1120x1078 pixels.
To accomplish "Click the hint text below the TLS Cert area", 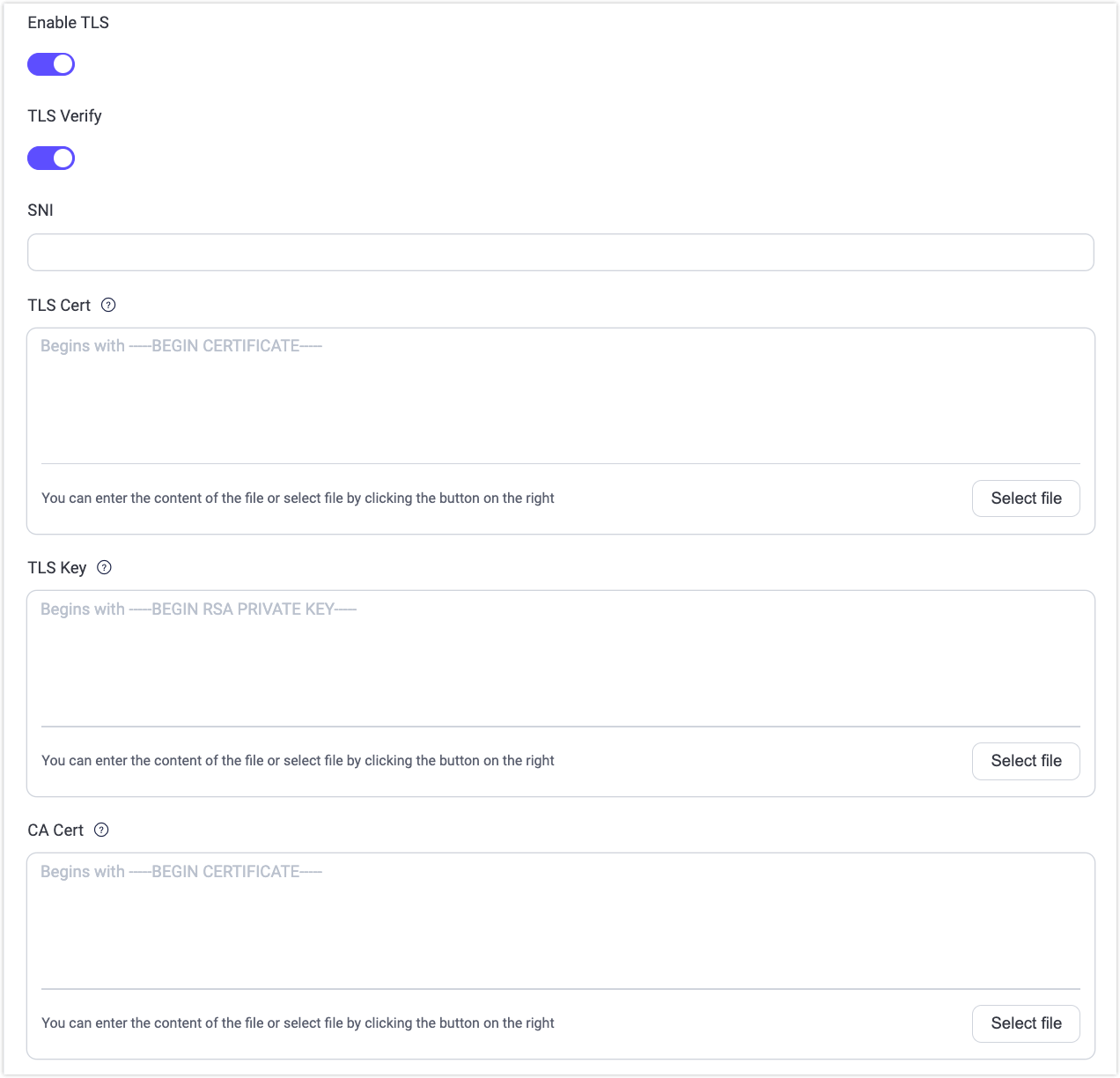I will 298,498.
